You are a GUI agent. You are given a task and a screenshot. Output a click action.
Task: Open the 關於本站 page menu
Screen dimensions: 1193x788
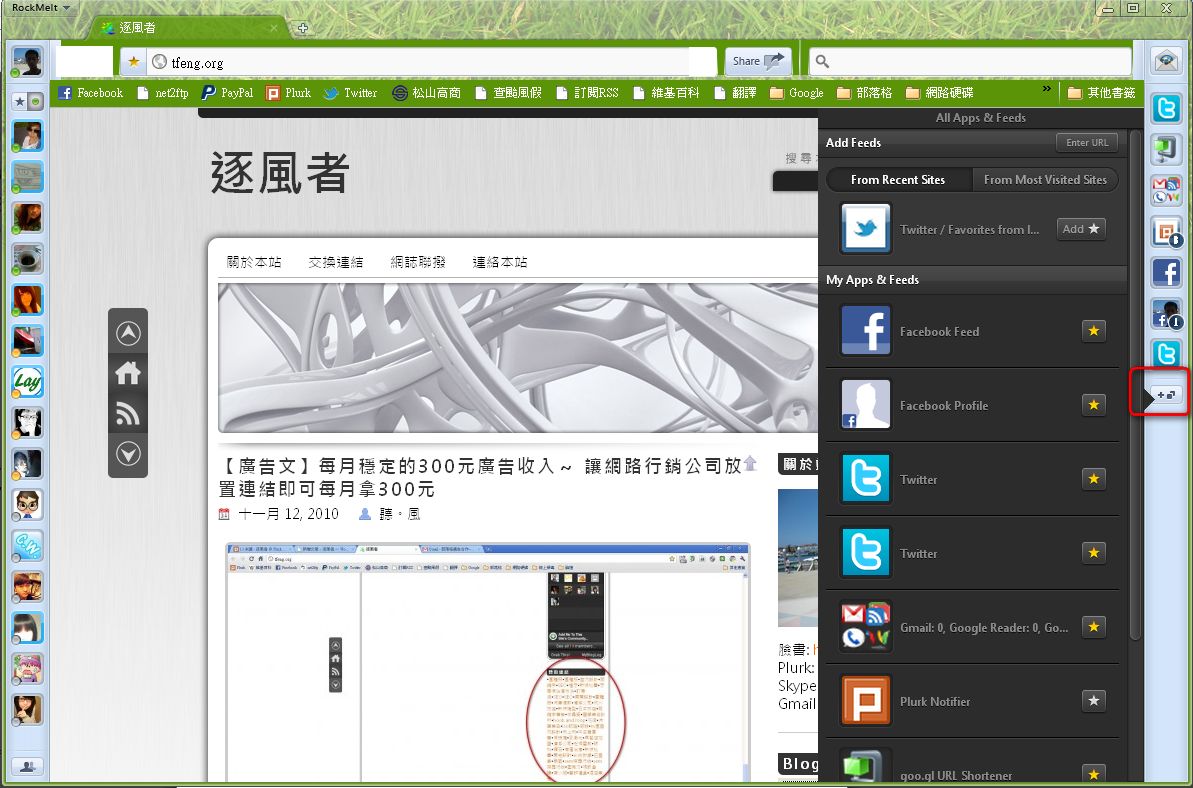(254, 262)
